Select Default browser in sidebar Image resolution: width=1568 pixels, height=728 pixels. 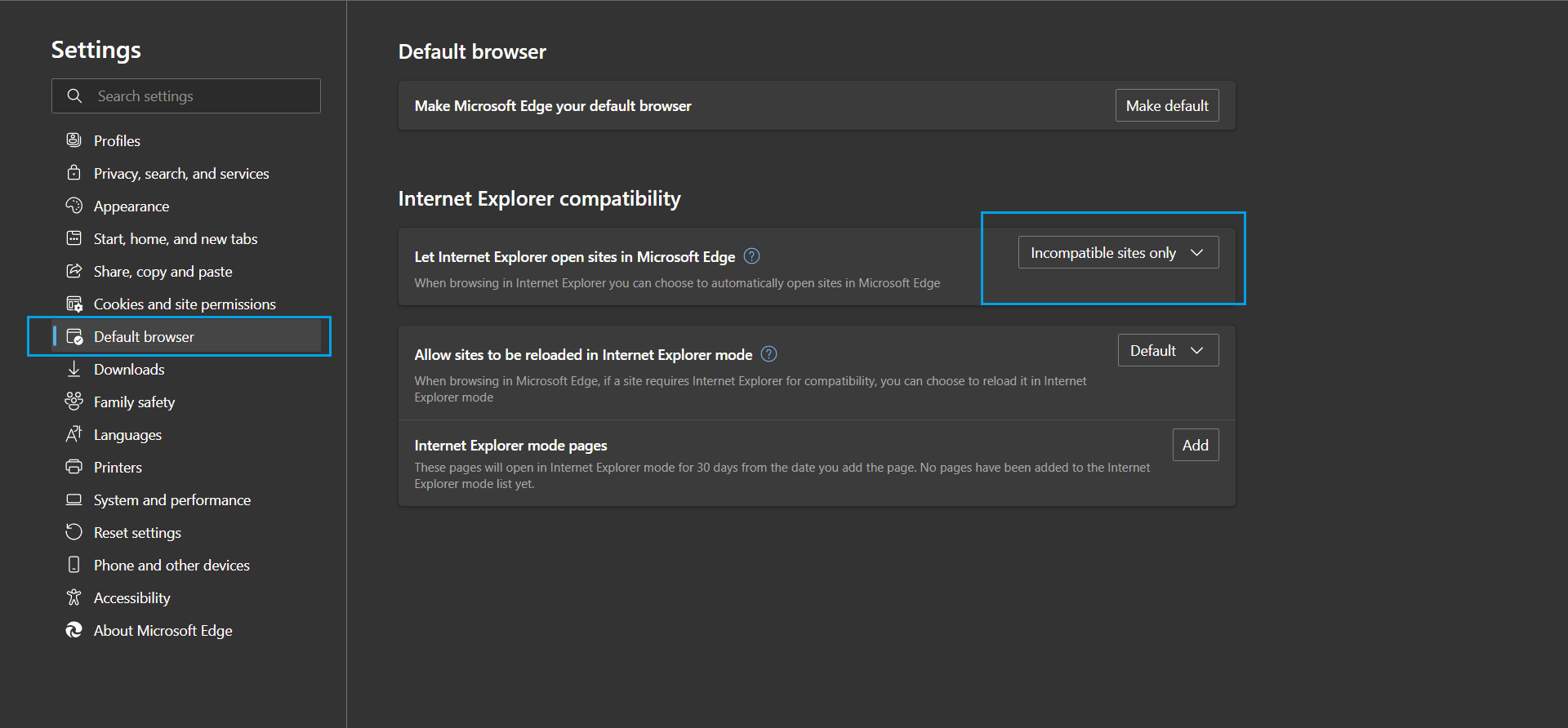pos(187,336)
